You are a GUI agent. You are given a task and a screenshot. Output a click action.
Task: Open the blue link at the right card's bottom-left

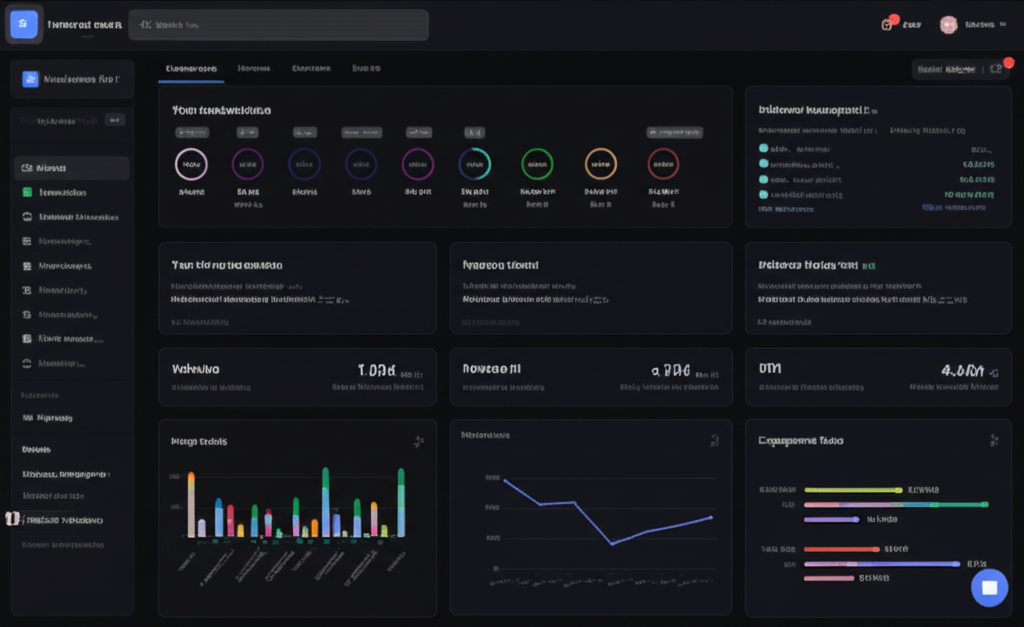coord(786,209)
